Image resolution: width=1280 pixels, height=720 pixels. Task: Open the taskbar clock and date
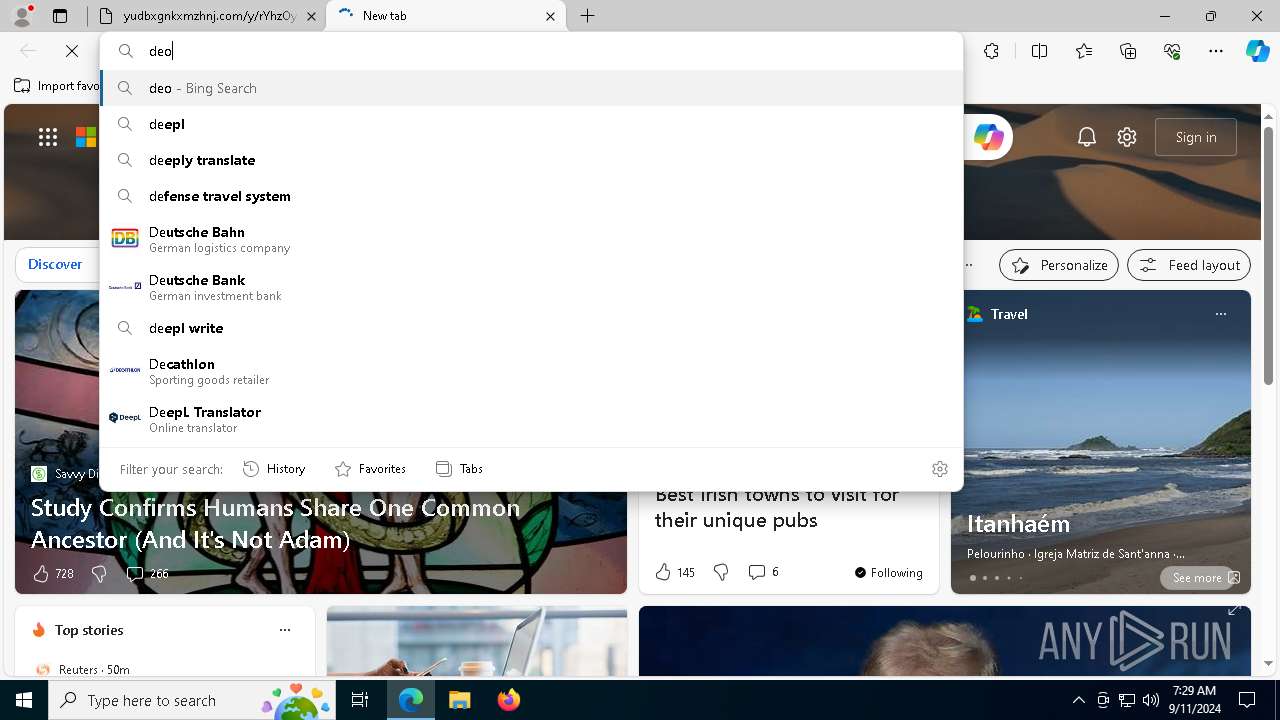point(1194,700)
